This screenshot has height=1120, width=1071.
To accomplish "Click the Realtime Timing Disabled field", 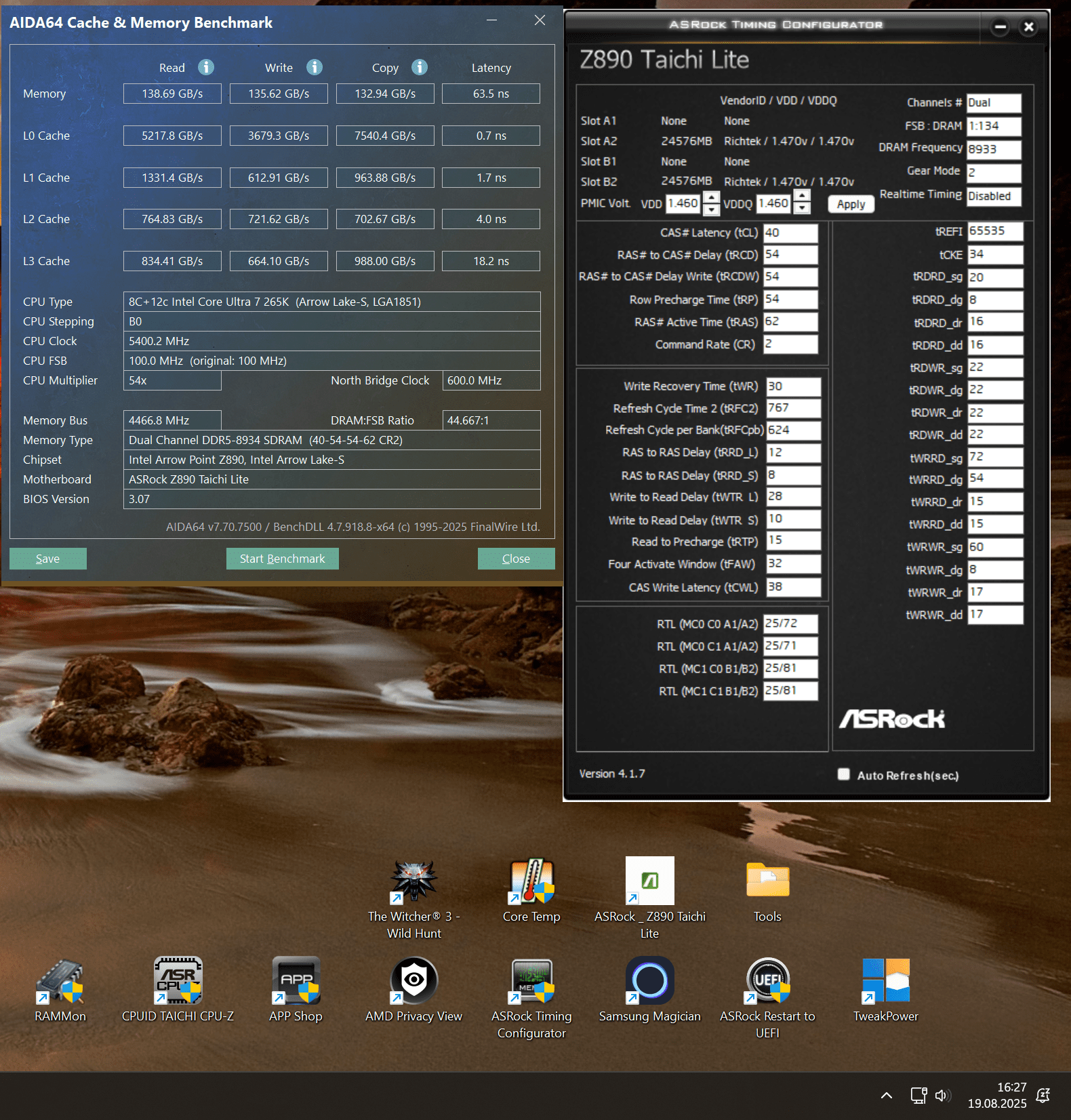I will coord(994,196).
